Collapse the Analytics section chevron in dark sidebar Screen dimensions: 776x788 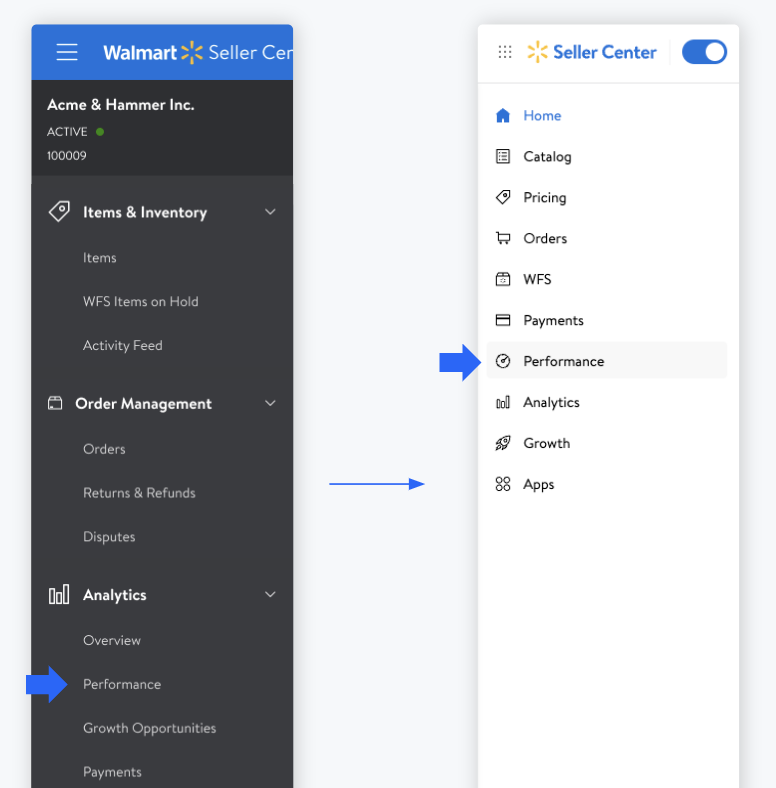point(269,594)
